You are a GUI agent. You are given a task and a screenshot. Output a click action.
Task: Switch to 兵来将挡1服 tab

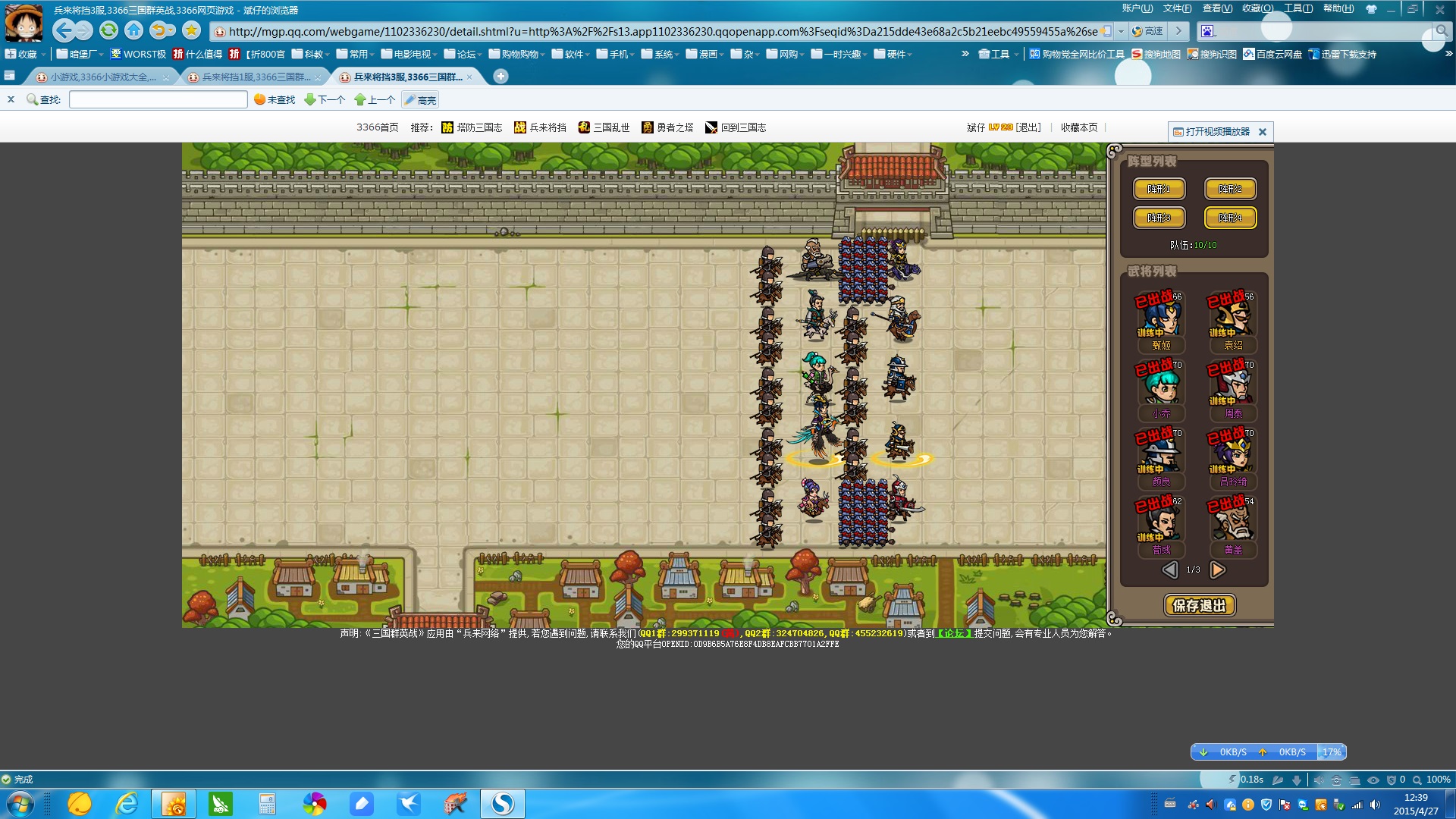click(x=254, y=77)
